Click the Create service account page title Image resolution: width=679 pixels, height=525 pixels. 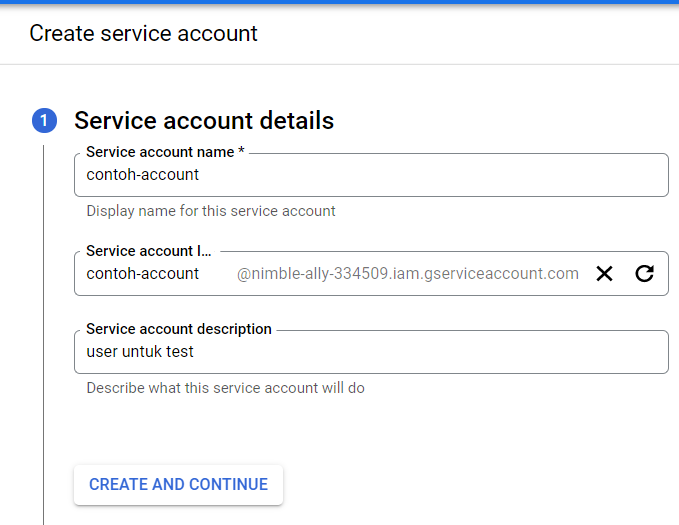coord(143,33)
